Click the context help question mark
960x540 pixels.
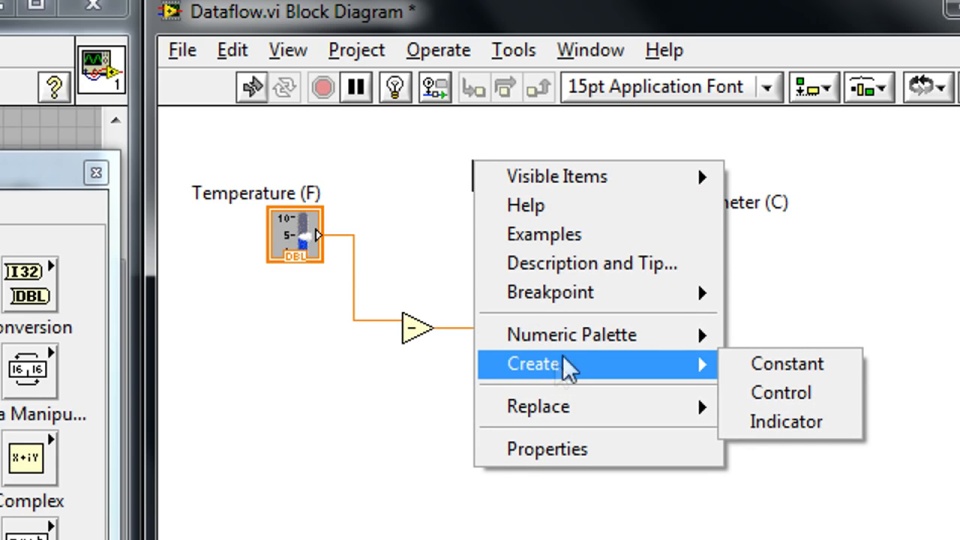(54, 88)
